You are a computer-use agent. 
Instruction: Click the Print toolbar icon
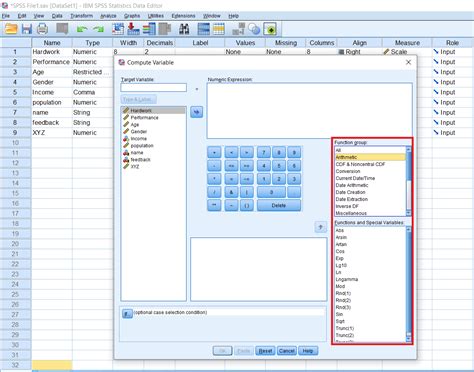[42, 29]
